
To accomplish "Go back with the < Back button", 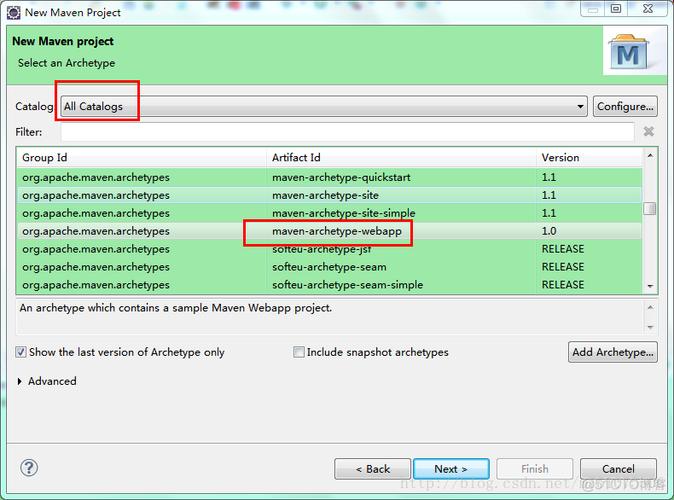I will coord(373,469).
